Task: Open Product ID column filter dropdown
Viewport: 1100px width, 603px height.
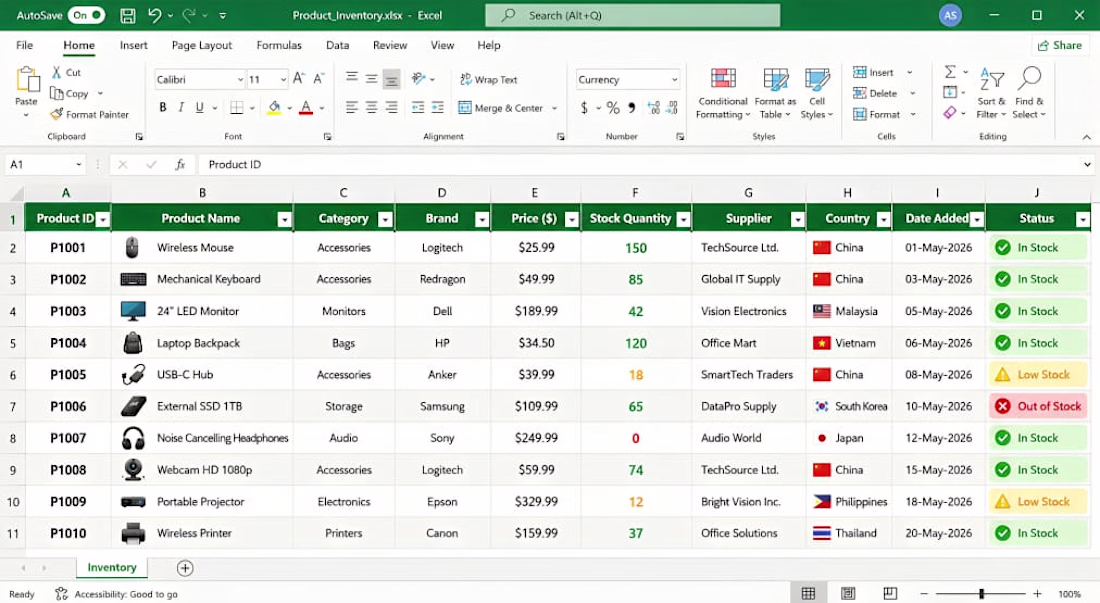Action: click(x=103, y=220)
